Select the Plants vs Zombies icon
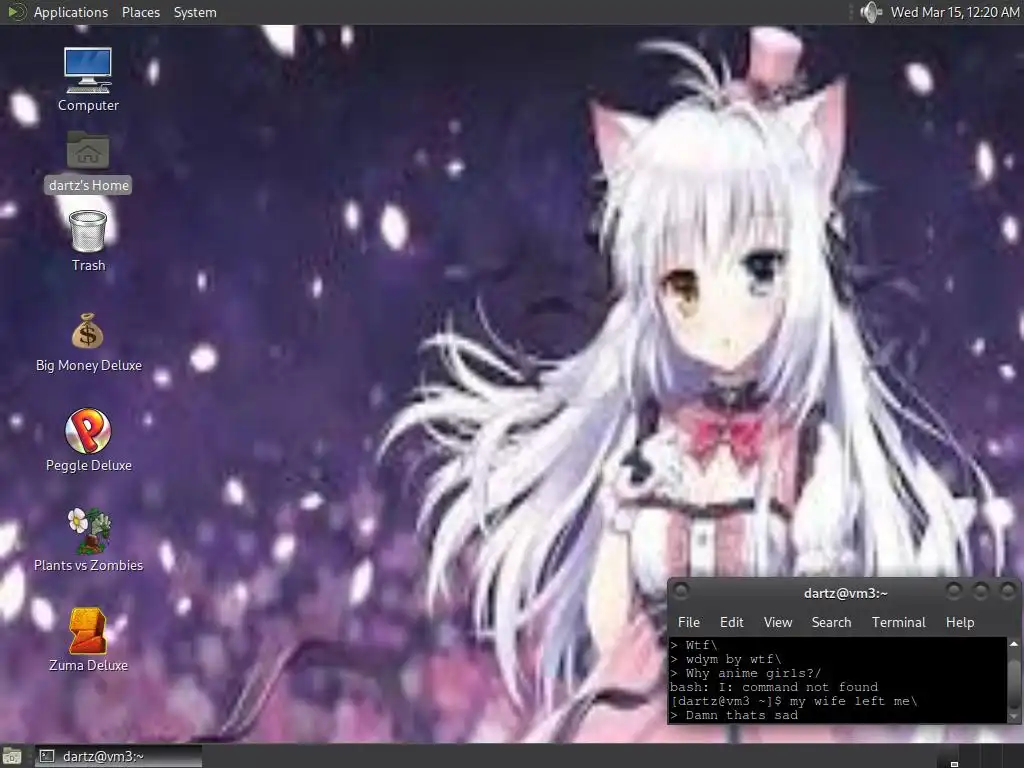 point(89,530)
